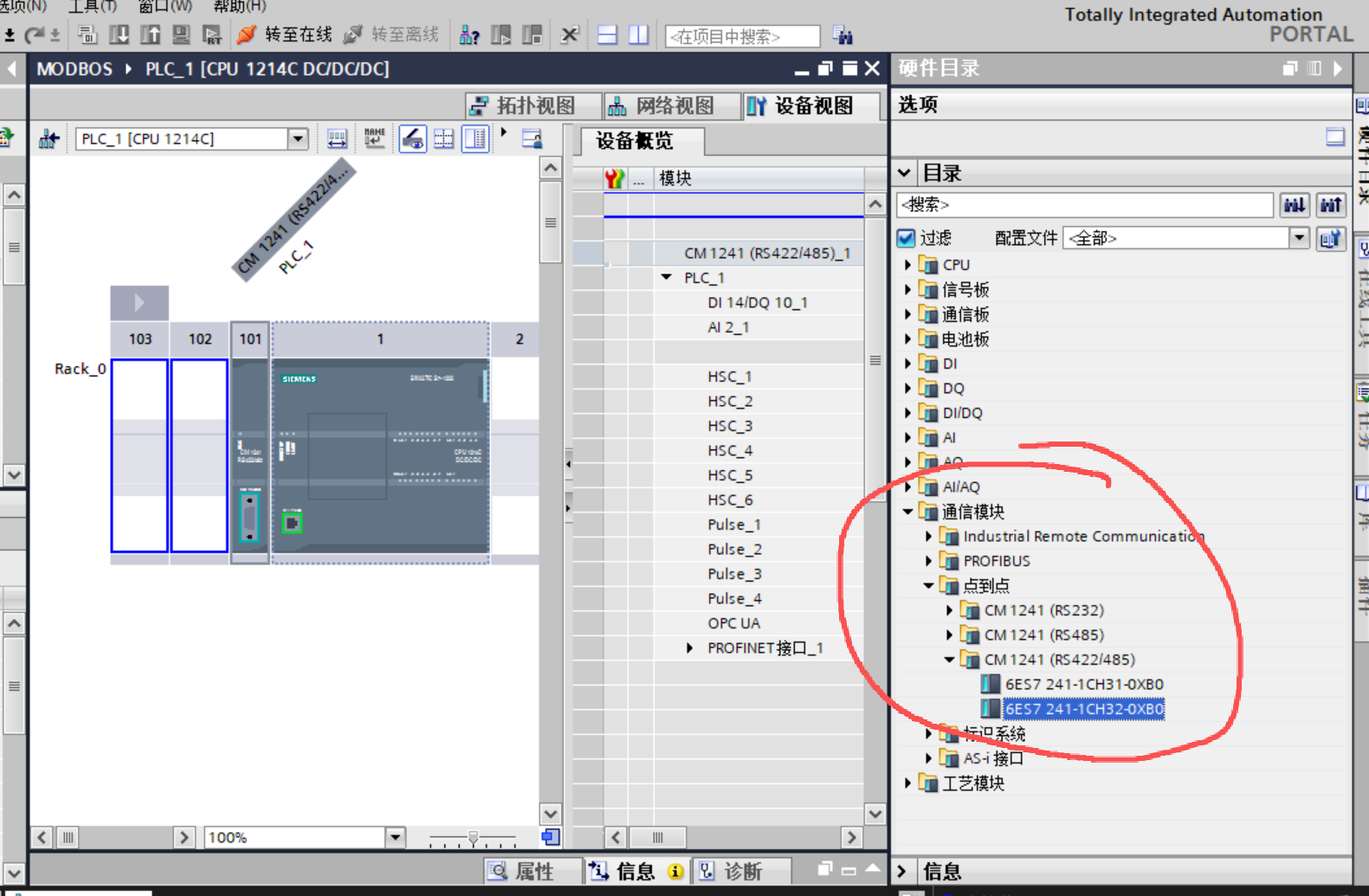Click the device view horizontal scrollbar thumb
The width and height of the screenshot is (1369, 896).
68,837
